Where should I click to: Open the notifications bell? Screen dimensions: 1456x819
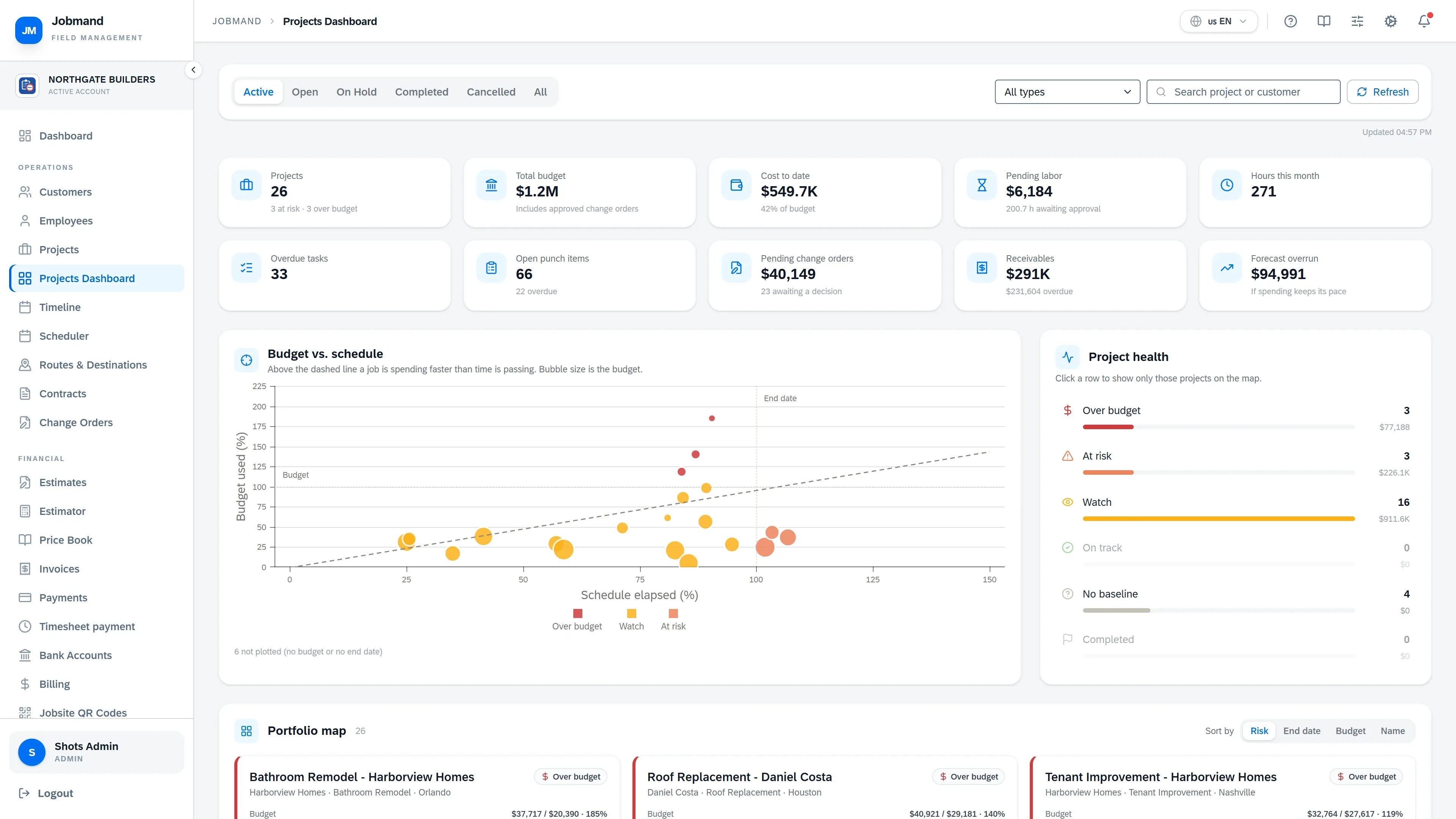pyautogui.click(x=1424, y=22)
